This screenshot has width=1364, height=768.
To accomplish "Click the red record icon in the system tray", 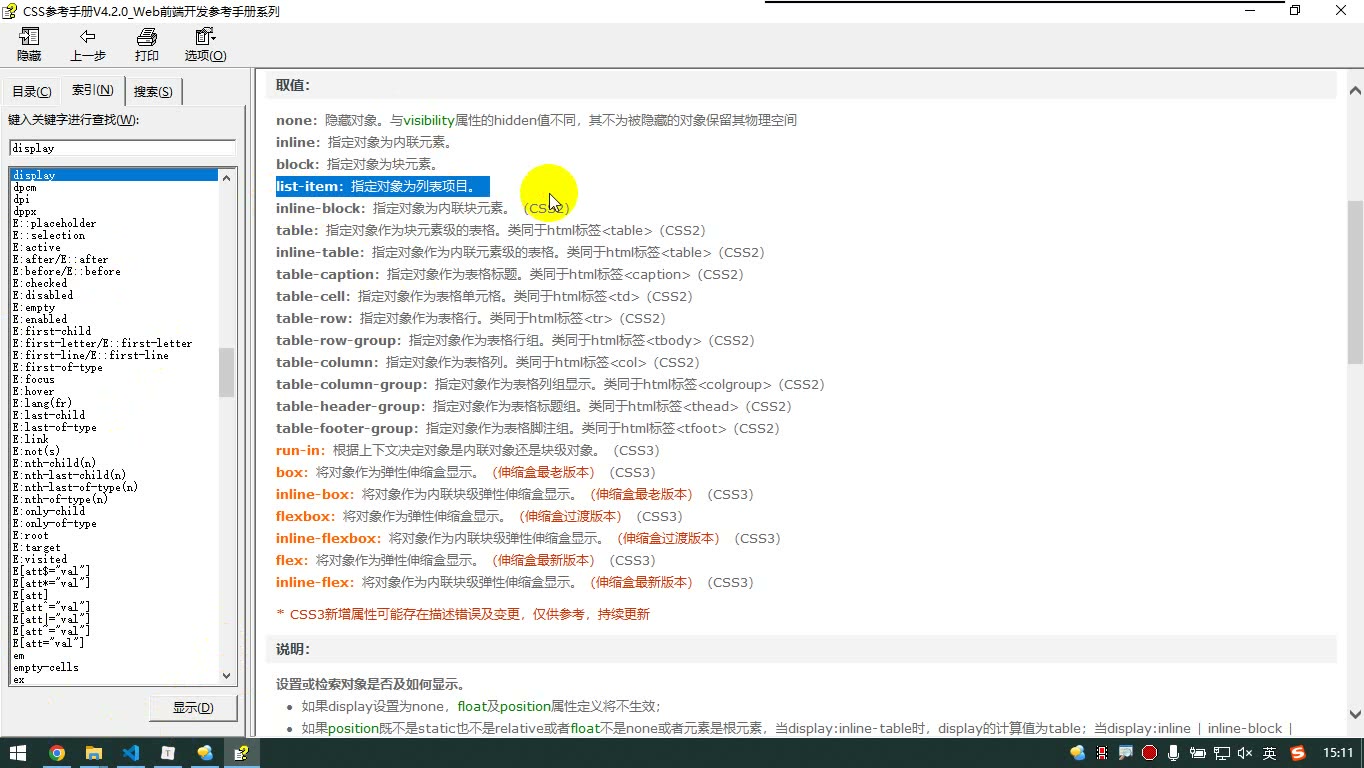I will [x=1149, y=753].
